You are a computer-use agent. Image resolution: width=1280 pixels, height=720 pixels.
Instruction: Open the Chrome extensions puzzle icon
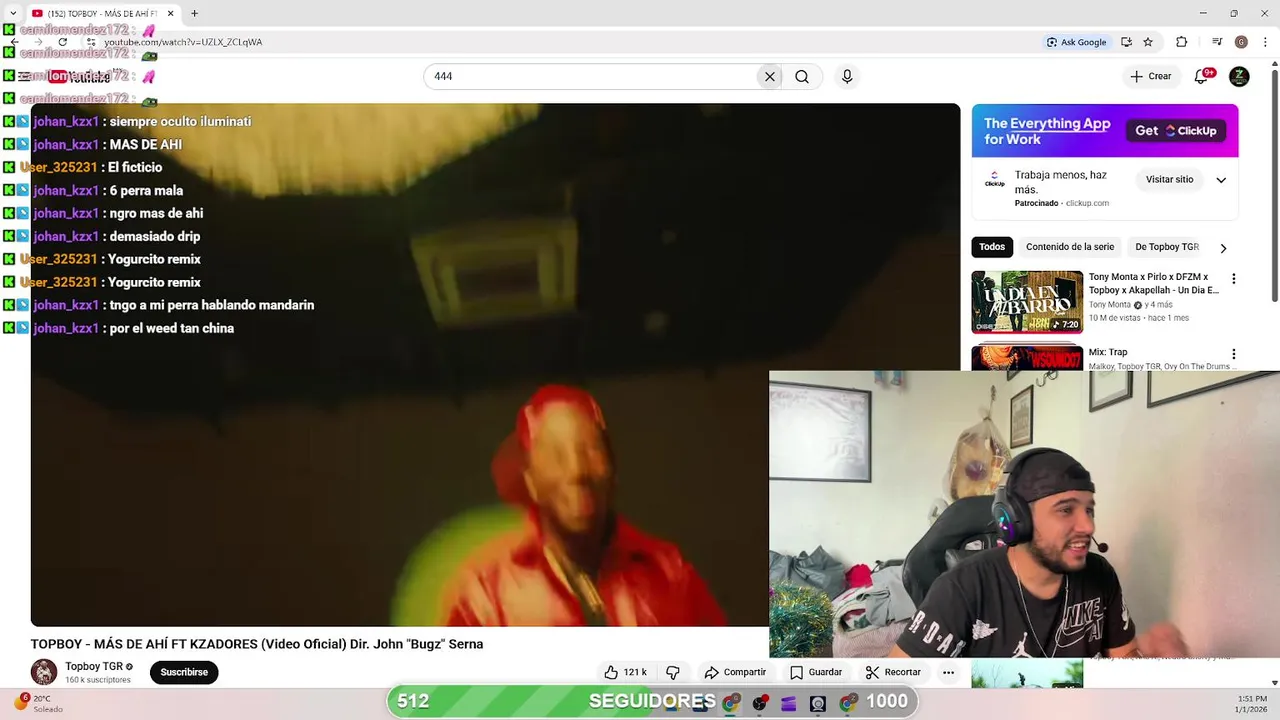(x=1181, y=42)
